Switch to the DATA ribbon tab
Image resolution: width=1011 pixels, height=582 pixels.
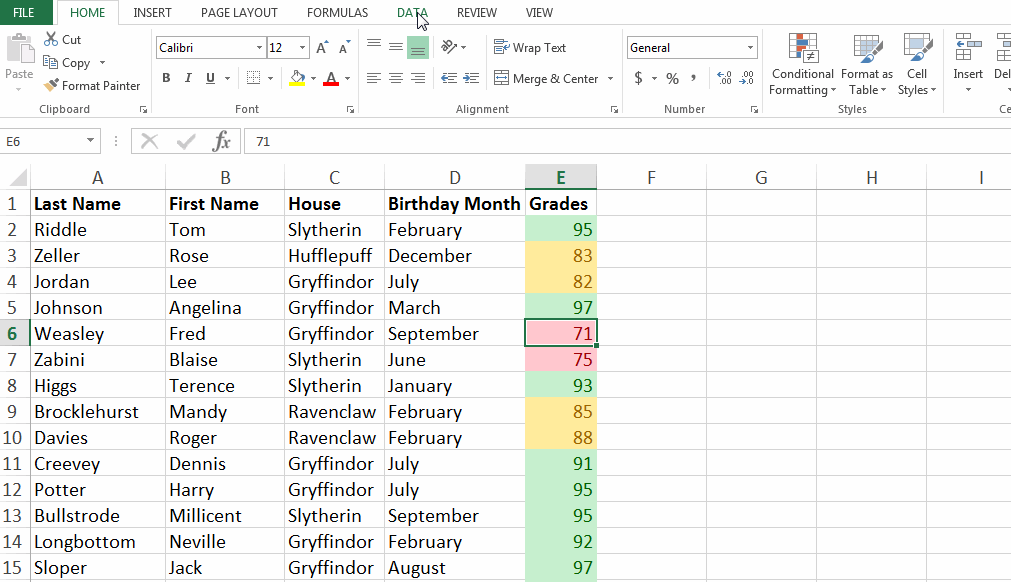(411, 13)
